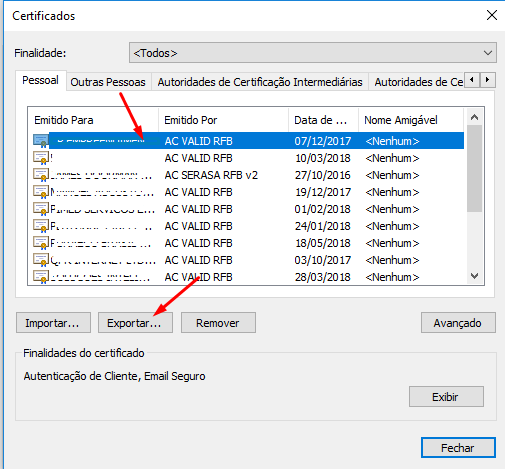Image resolution: width=505 pixels, height=469 pixels.
Task: Select the AC SERASA RFB v2 certificate icon
Action: [41, 175]
